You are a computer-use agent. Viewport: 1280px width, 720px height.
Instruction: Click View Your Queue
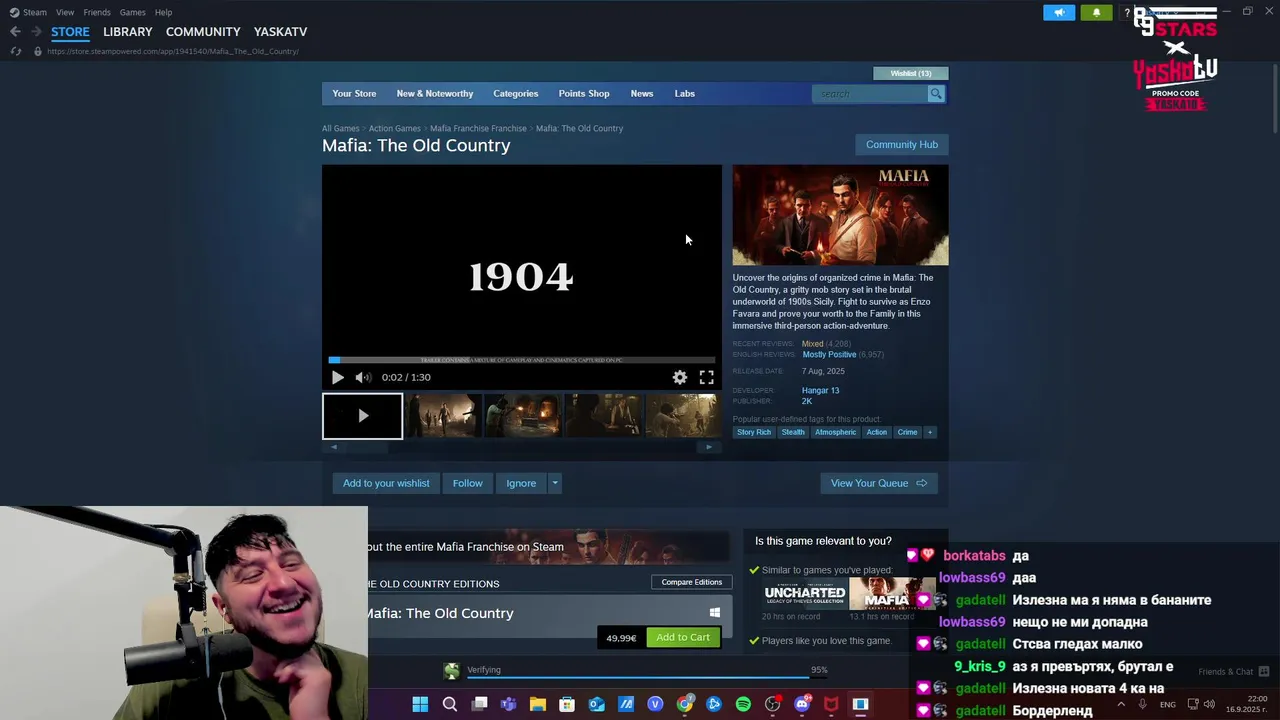(879, 483)
